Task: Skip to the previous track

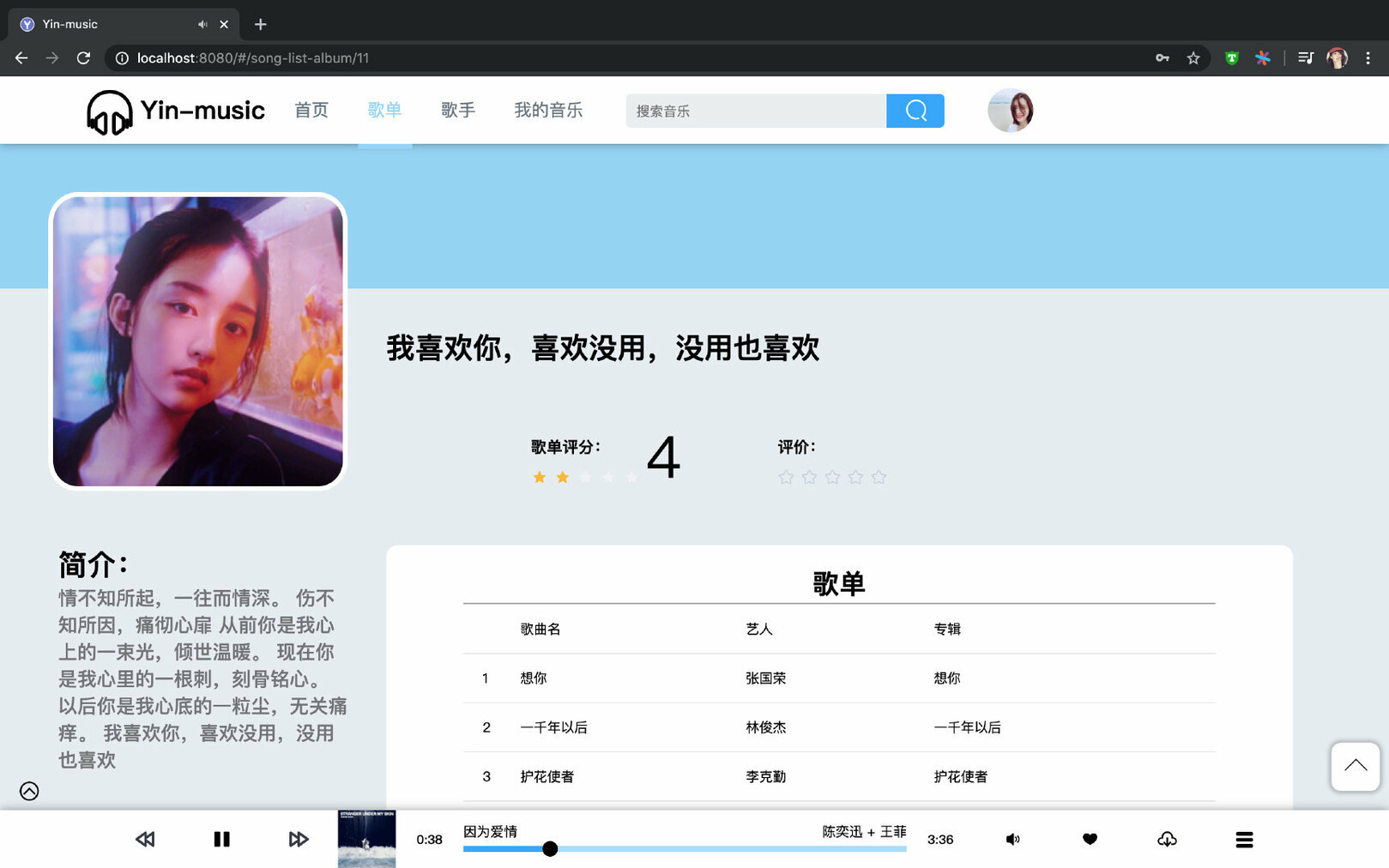Action: click(x=145, y=839)
